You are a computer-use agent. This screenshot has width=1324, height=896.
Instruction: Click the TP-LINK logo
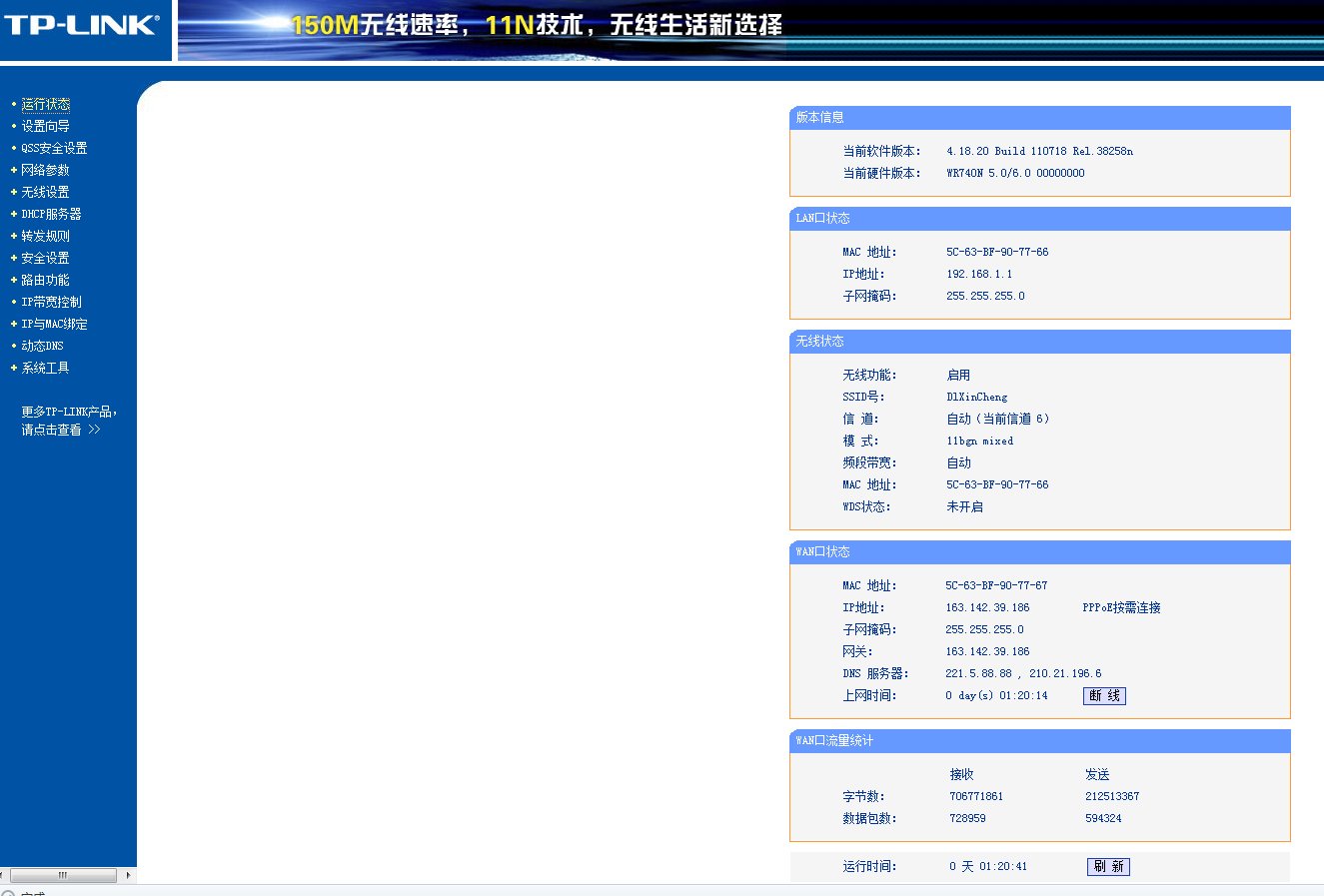pyautogui.click(x=85, y=30)
